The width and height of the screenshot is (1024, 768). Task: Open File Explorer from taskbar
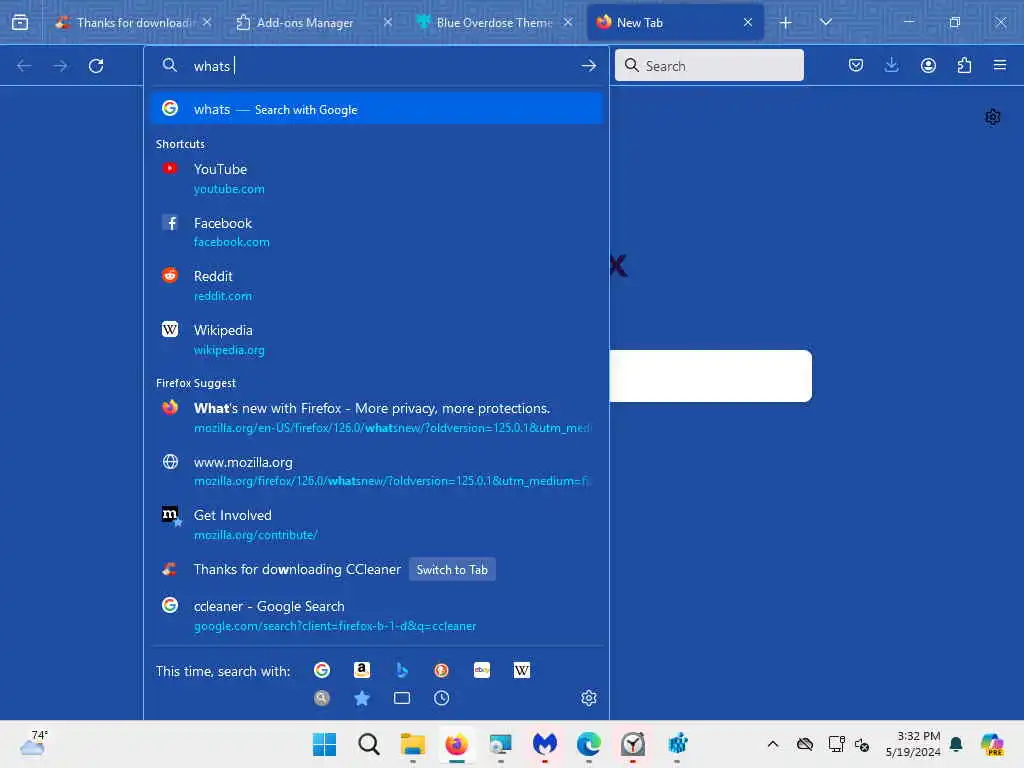tap(413, 744)
